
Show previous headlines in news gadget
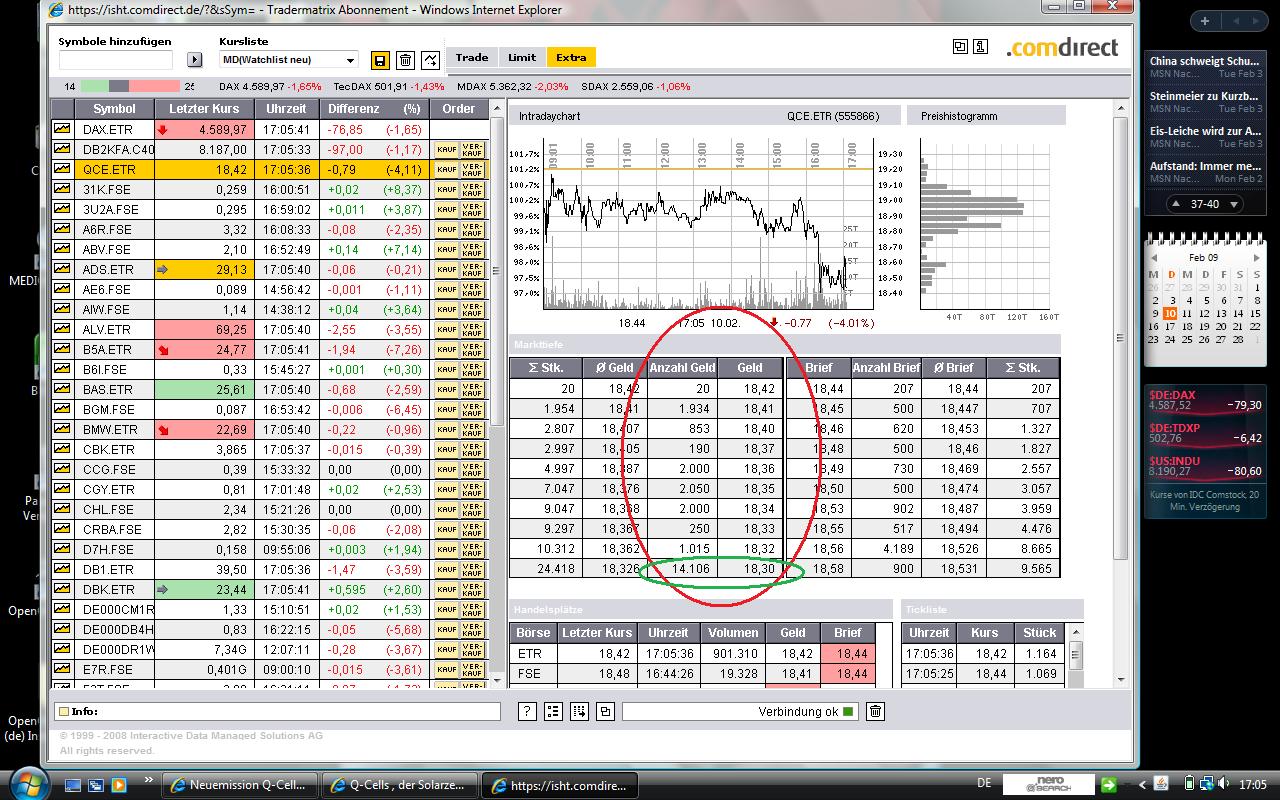1175,204
